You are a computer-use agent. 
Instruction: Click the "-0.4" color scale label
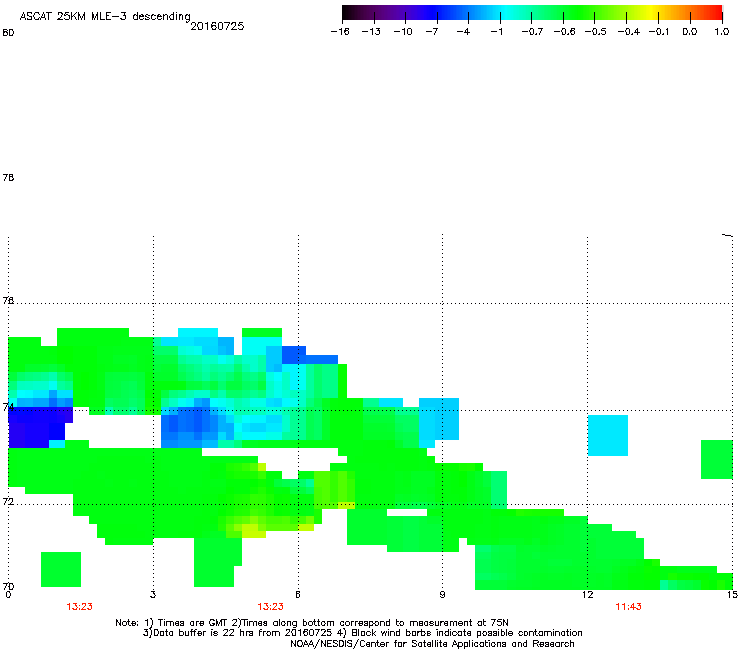point(629,32)
